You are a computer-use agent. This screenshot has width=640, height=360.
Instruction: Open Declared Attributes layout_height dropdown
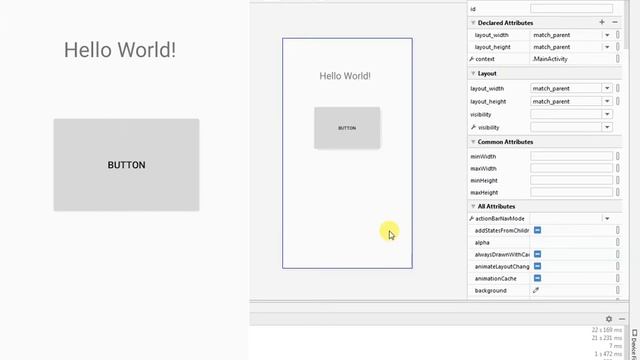click(x=607, y=47)
